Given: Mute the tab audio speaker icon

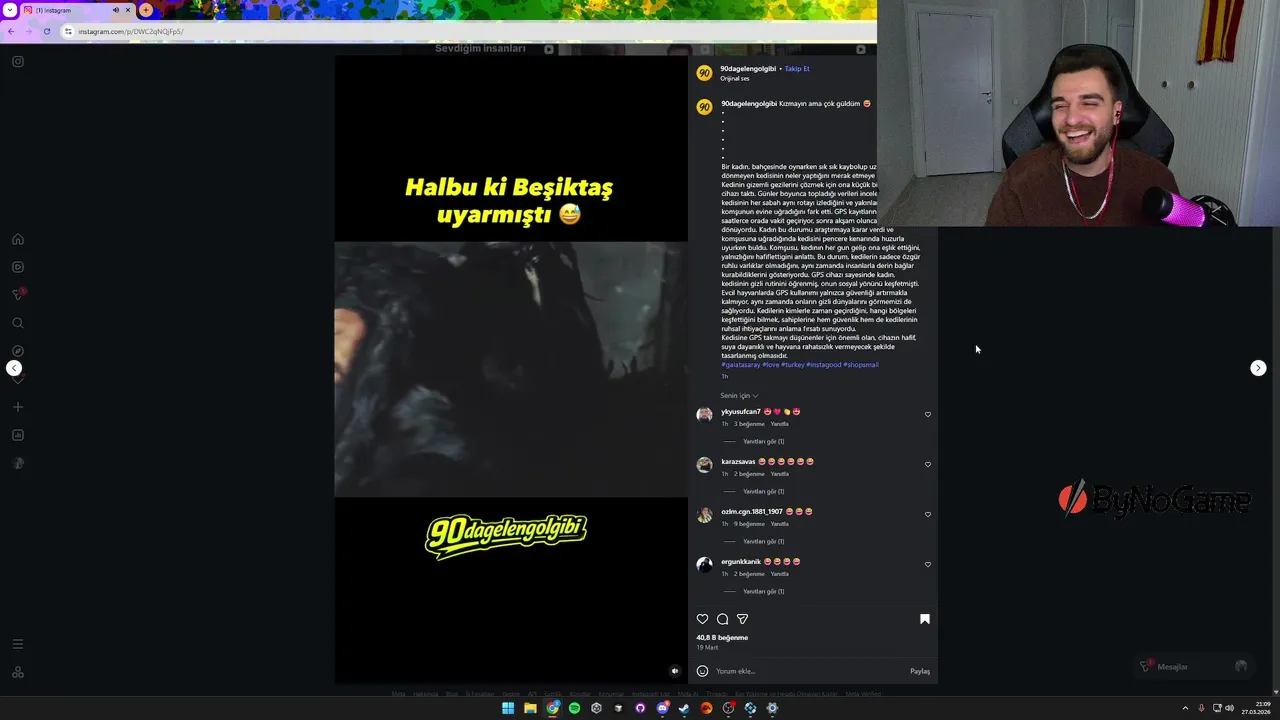Looking at the screenshot, I should click(x=115, y=10).
